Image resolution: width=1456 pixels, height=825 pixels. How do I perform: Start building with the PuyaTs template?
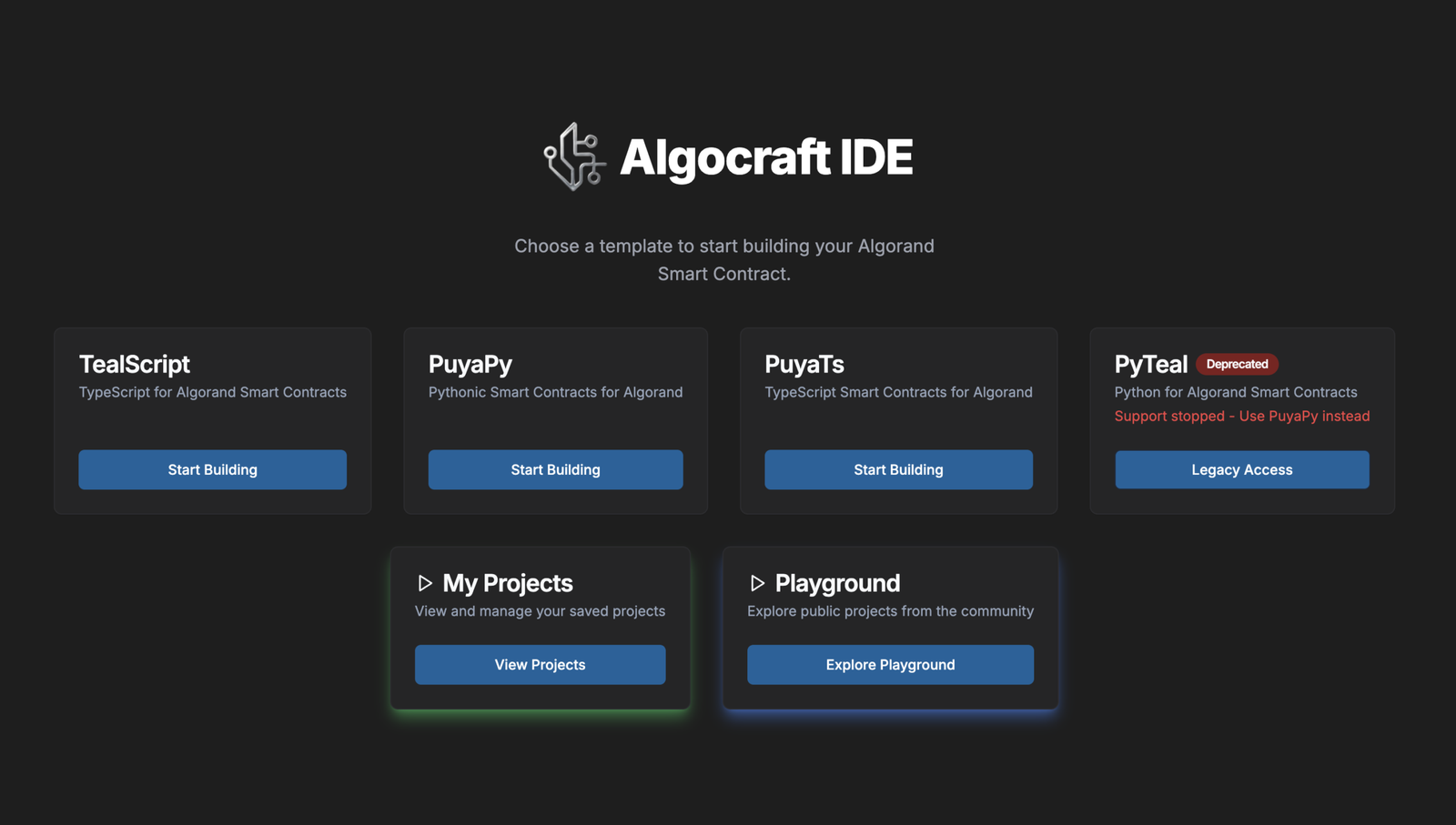(x=898, y=469)
